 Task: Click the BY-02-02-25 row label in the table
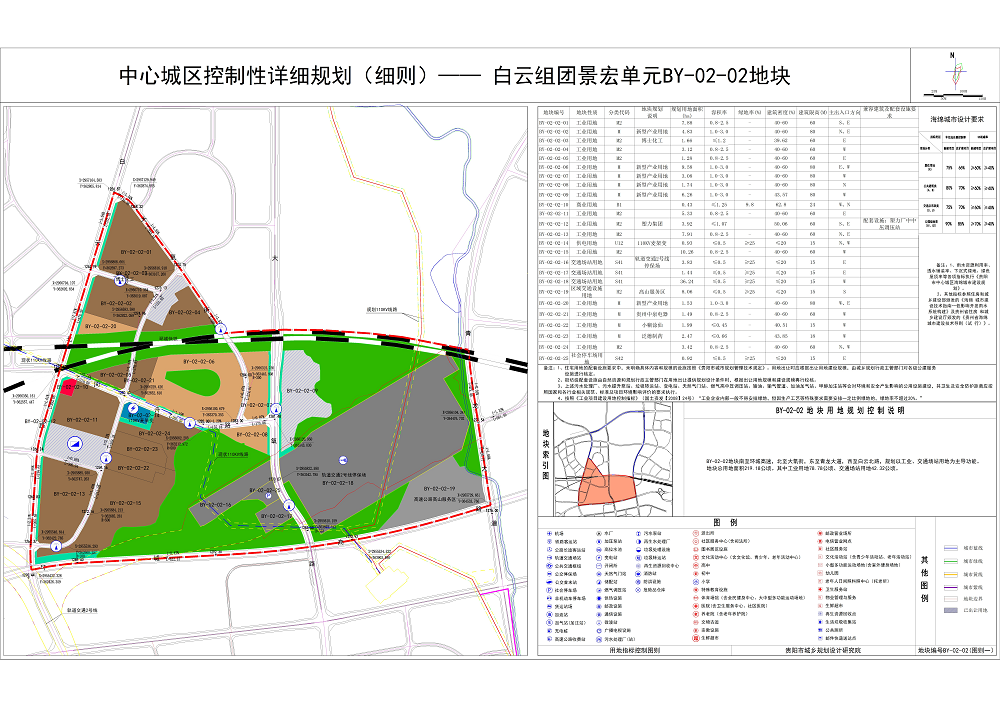[x=554, y=358]
